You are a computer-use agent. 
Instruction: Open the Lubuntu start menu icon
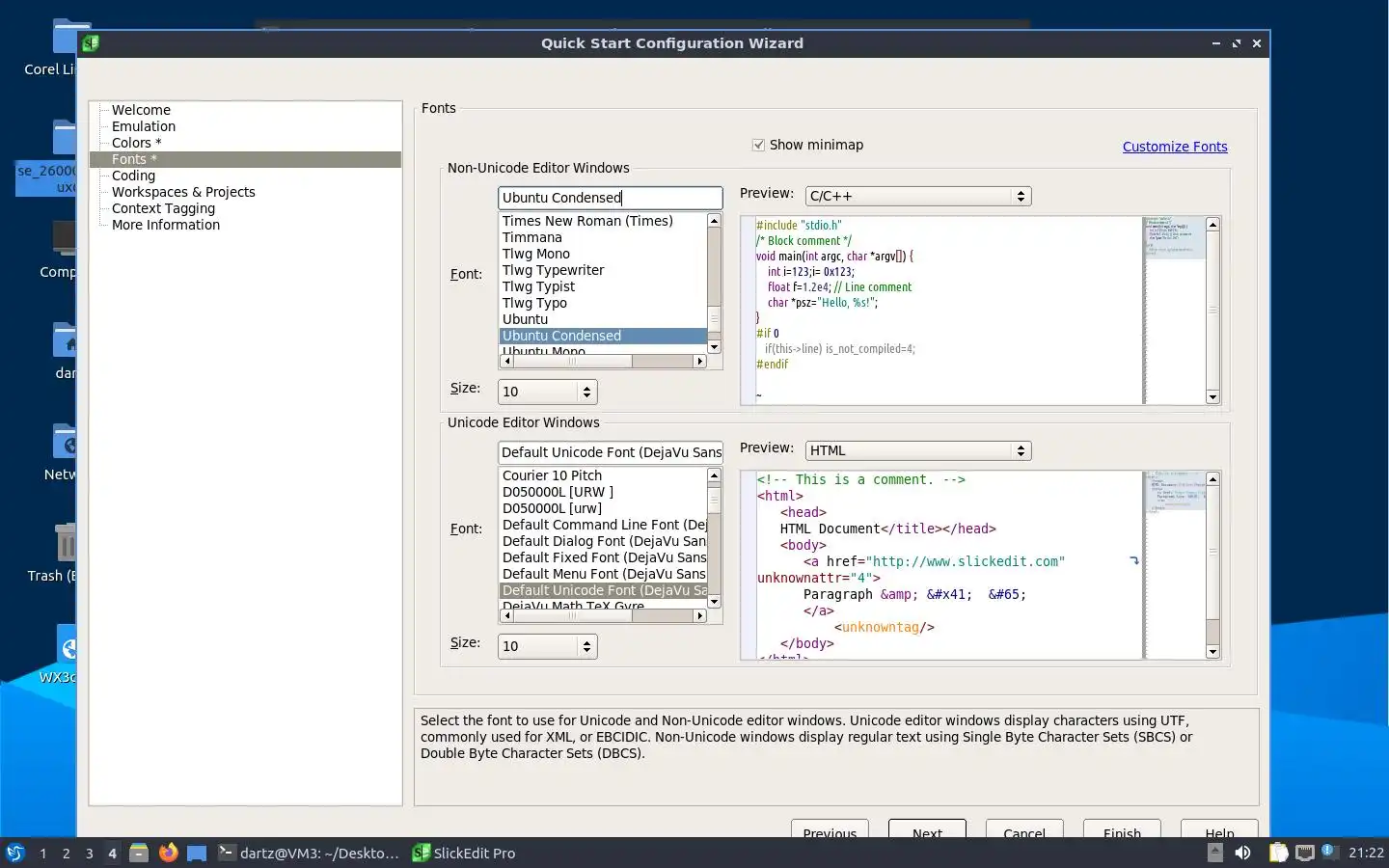14,853
